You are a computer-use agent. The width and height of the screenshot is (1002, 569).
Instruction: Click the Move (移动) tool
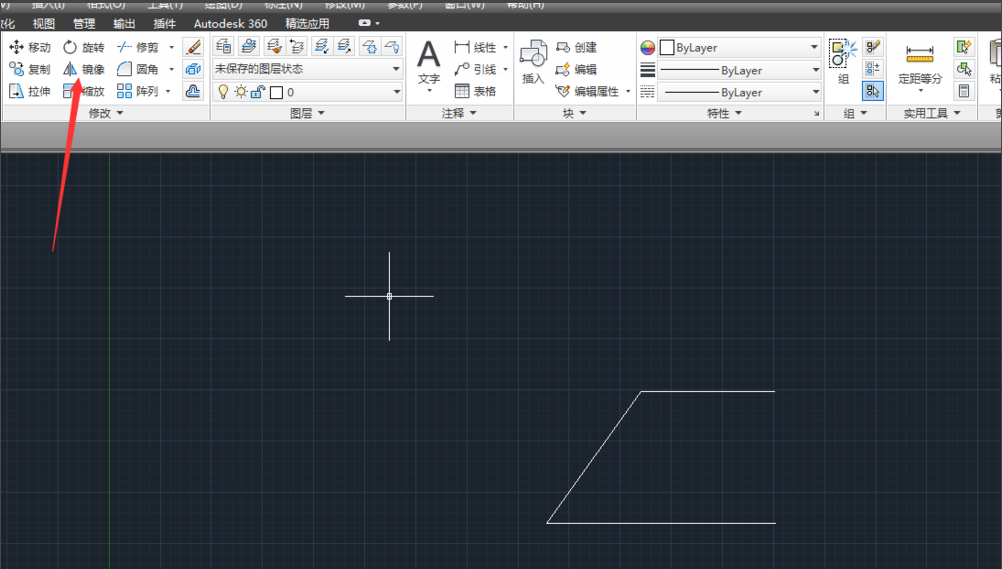[29, 47]
